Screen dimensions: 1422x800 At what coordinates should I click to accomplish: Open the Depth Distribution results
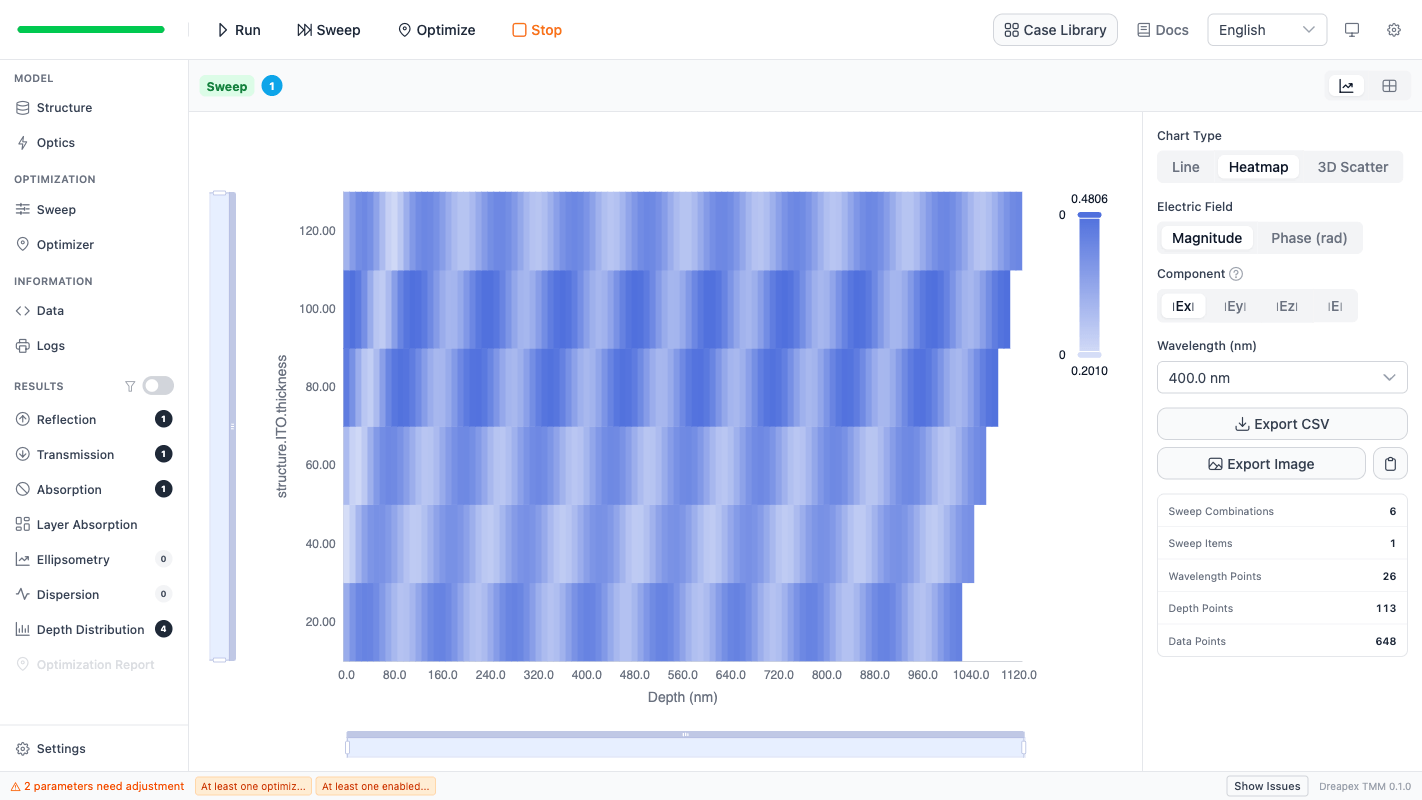(x=89, y=629)
